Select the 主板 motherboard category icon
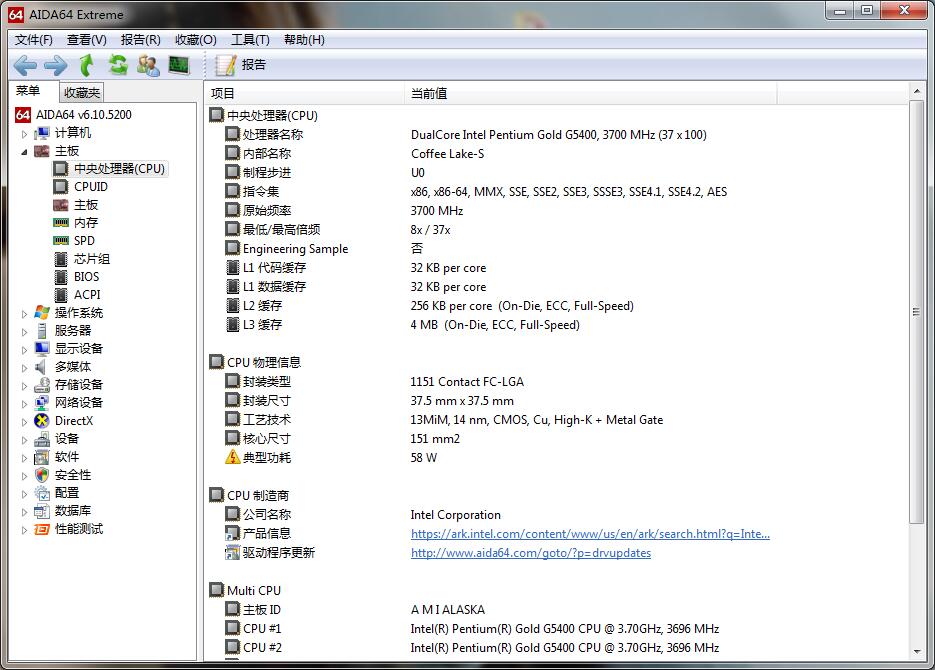 pyautogui.click(x=42, y=151)
